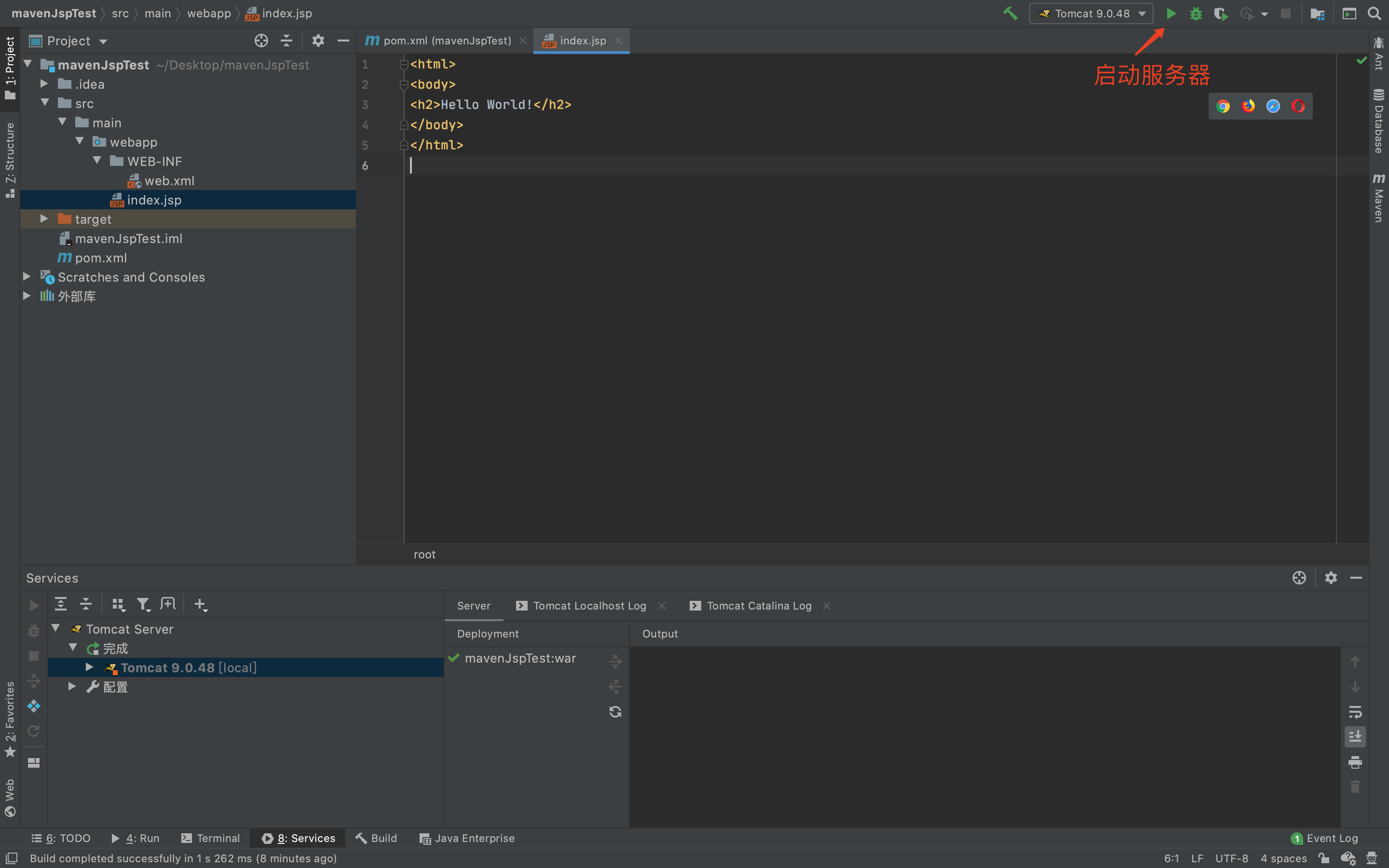The image size is (1389, 868).
Task: Build project with the hammer icon
Action: tap(1010, 13)
